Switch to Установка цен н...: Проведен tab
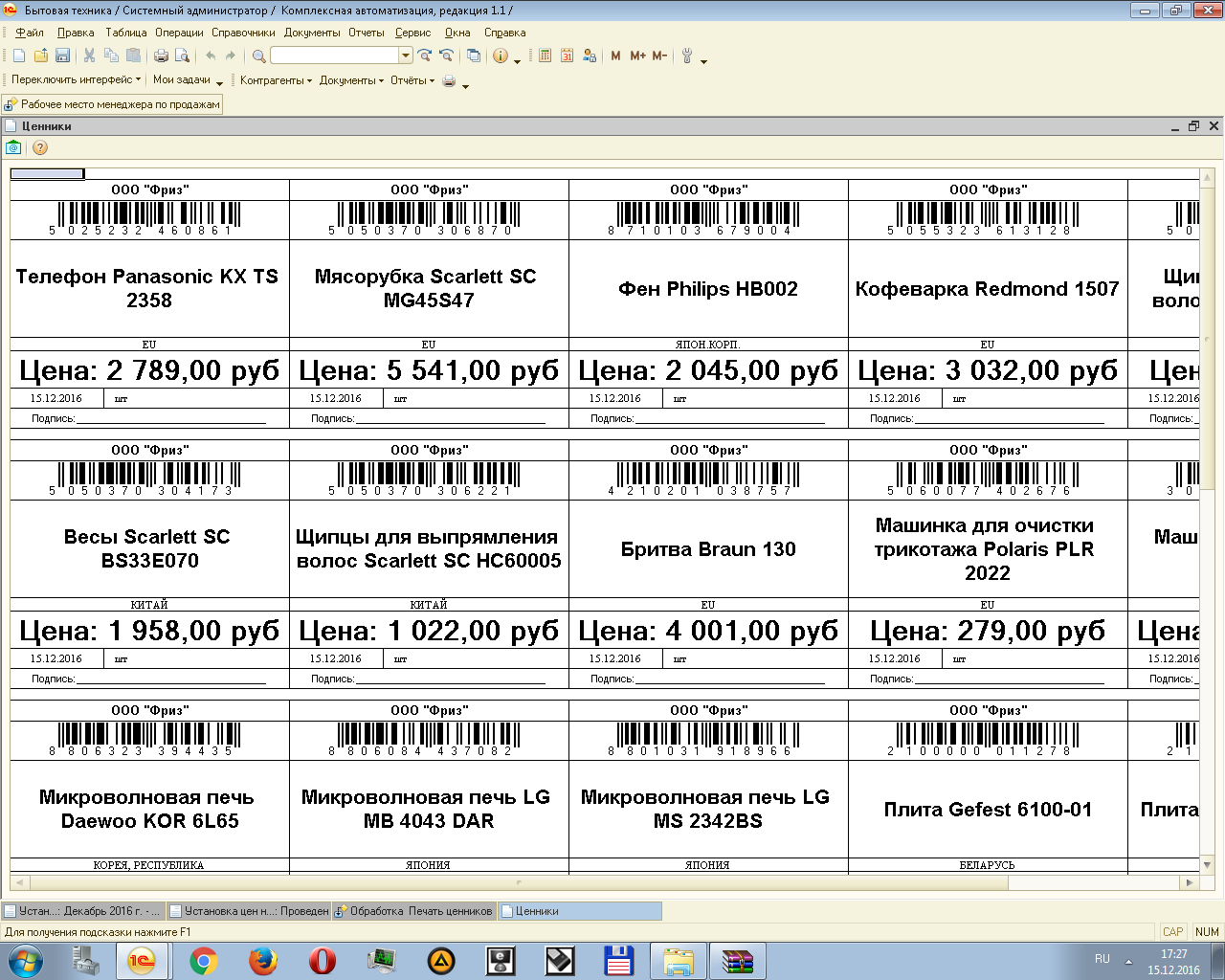 (249, 911)
